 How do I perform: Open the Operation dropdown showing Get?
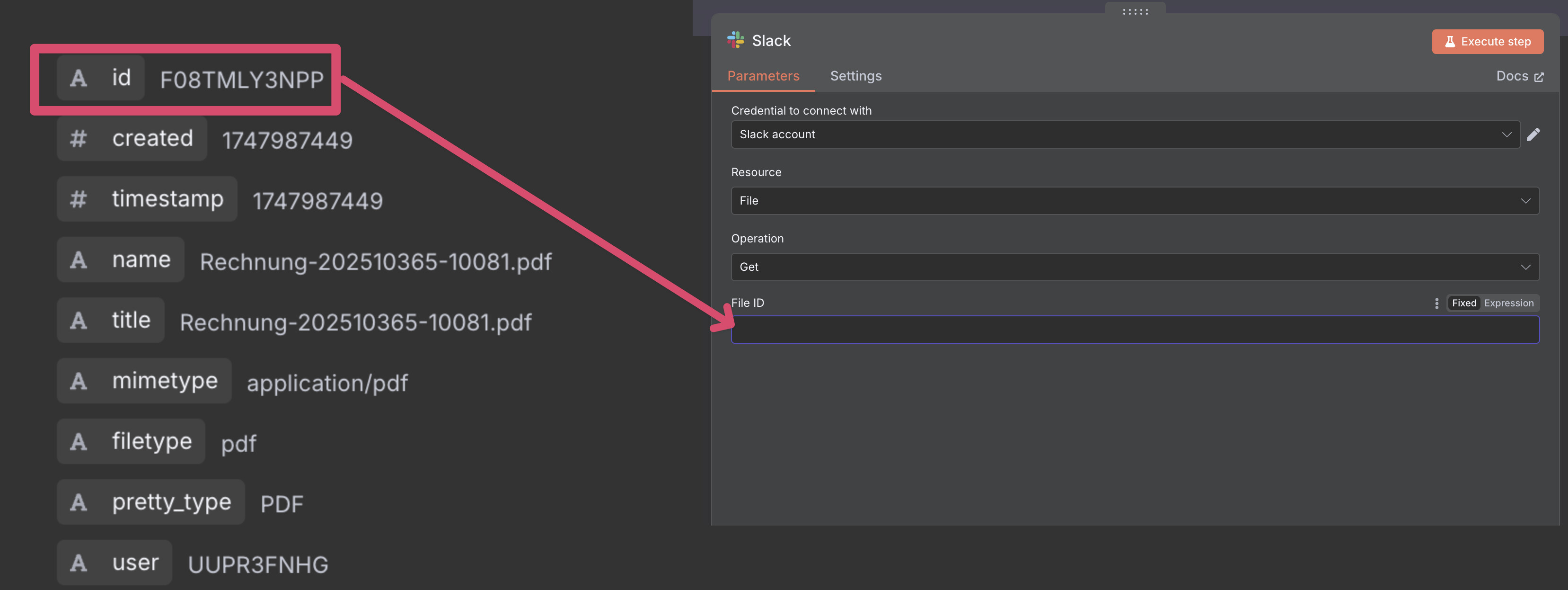click(x=1135, y=267)
